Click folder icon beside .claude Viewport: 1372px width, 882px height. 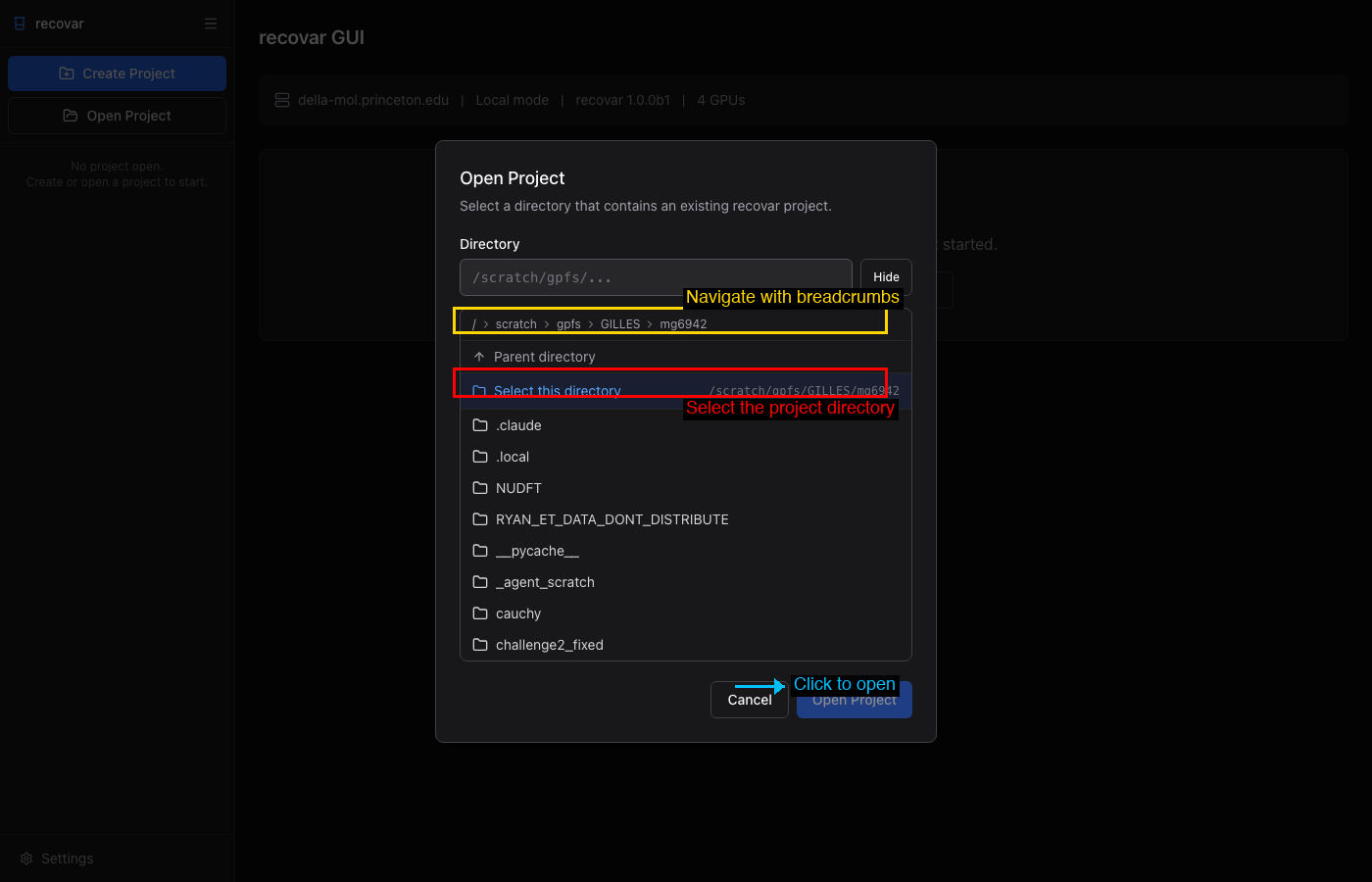coord(480,425)
